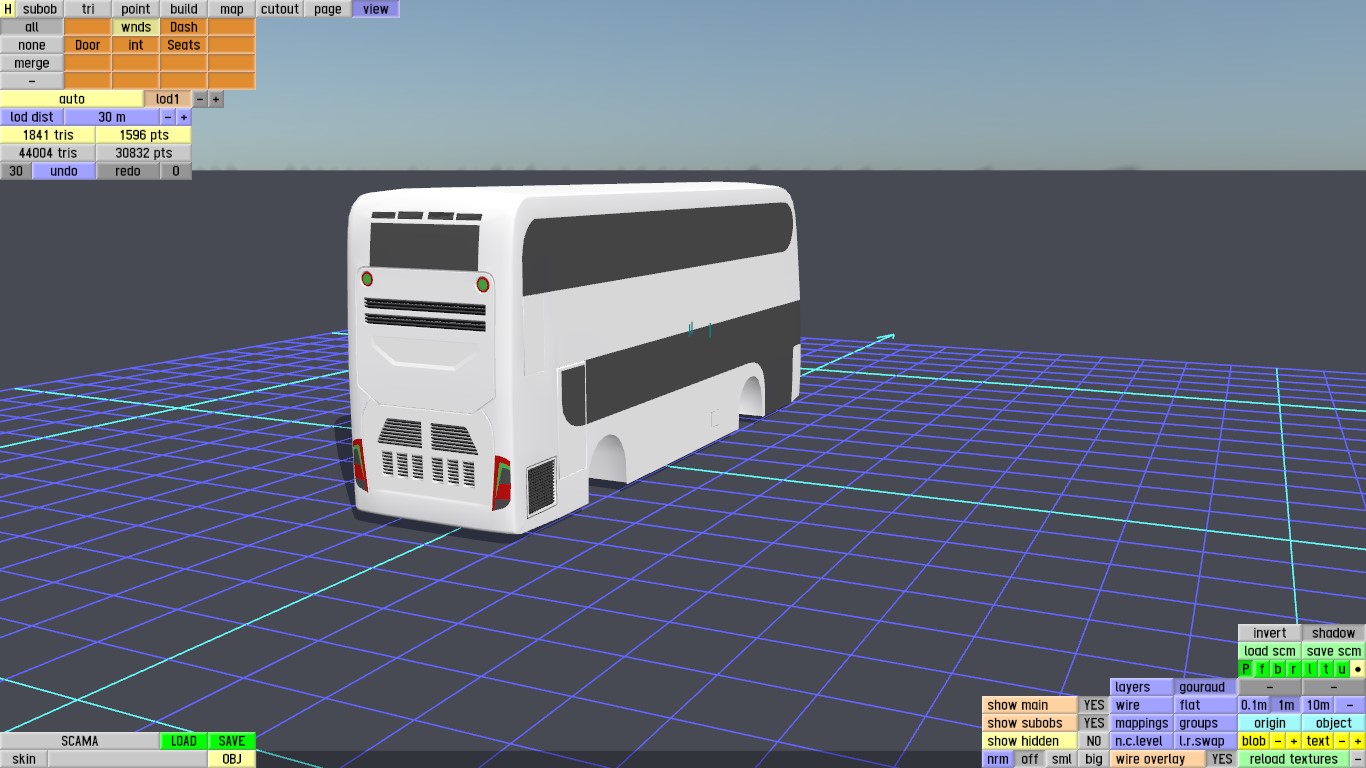Click the dot button after the view letters
Screen dimensions: 1366x768
1358,669
